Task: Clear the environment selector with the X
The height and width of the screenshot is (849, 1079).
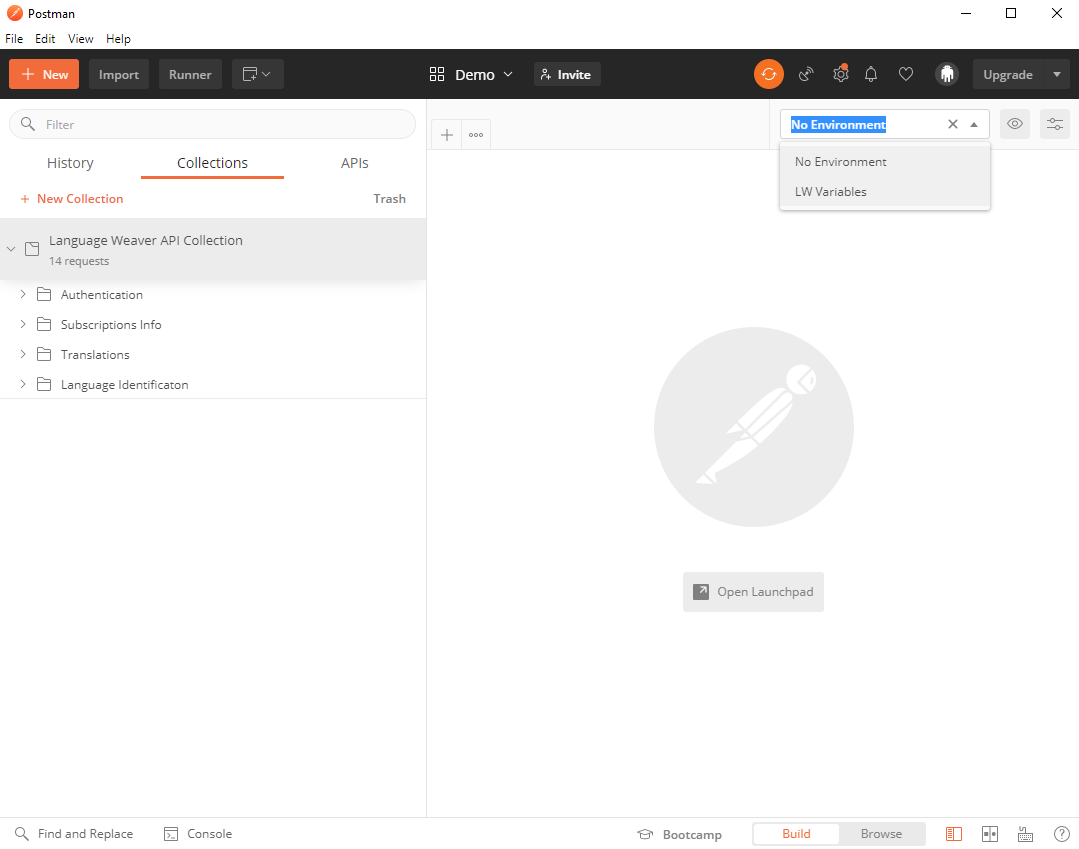Action: 952,125
